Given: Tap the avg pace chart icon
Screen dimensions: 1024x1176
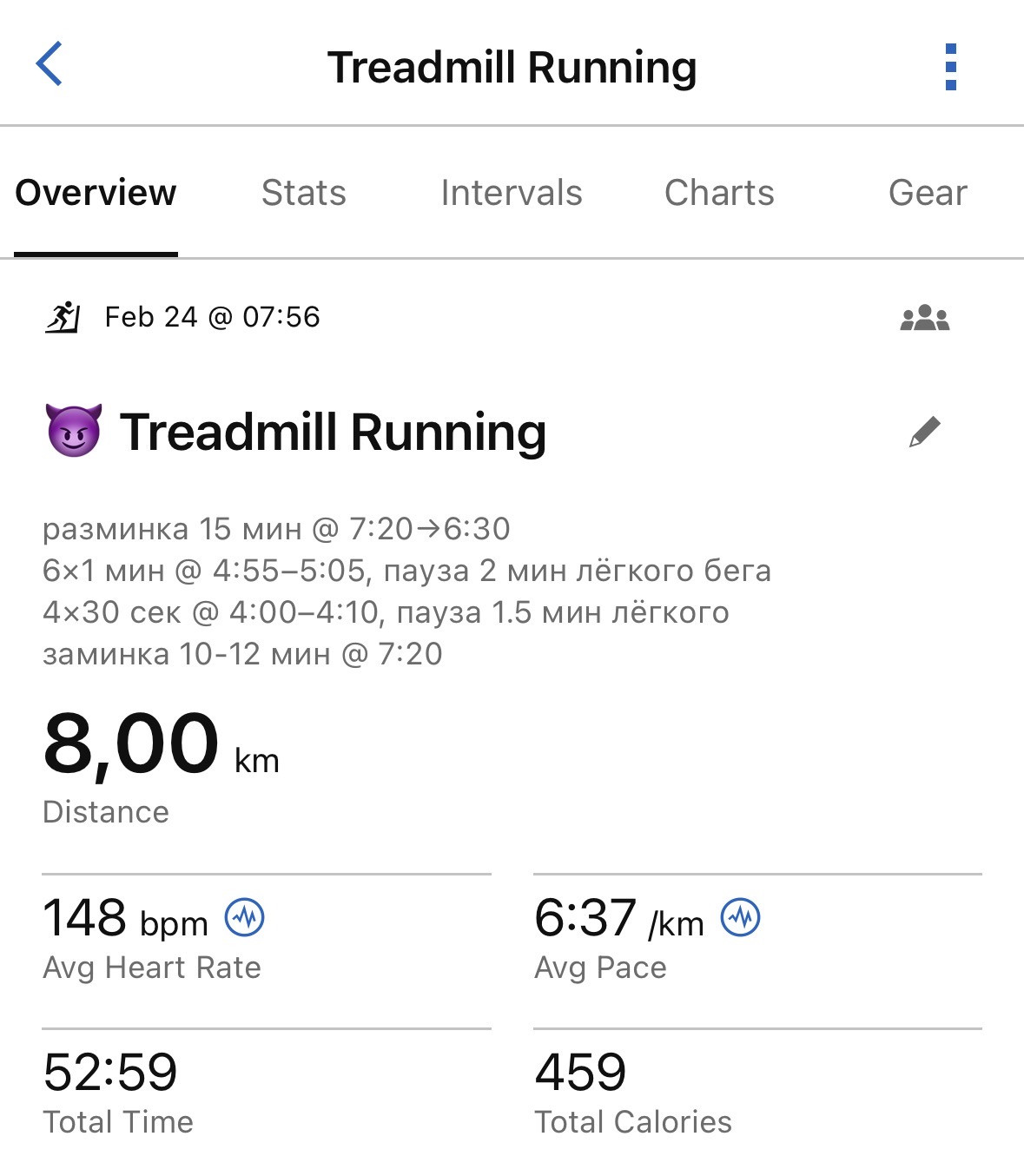Looking at the screenshot, I should coord(741,917).
